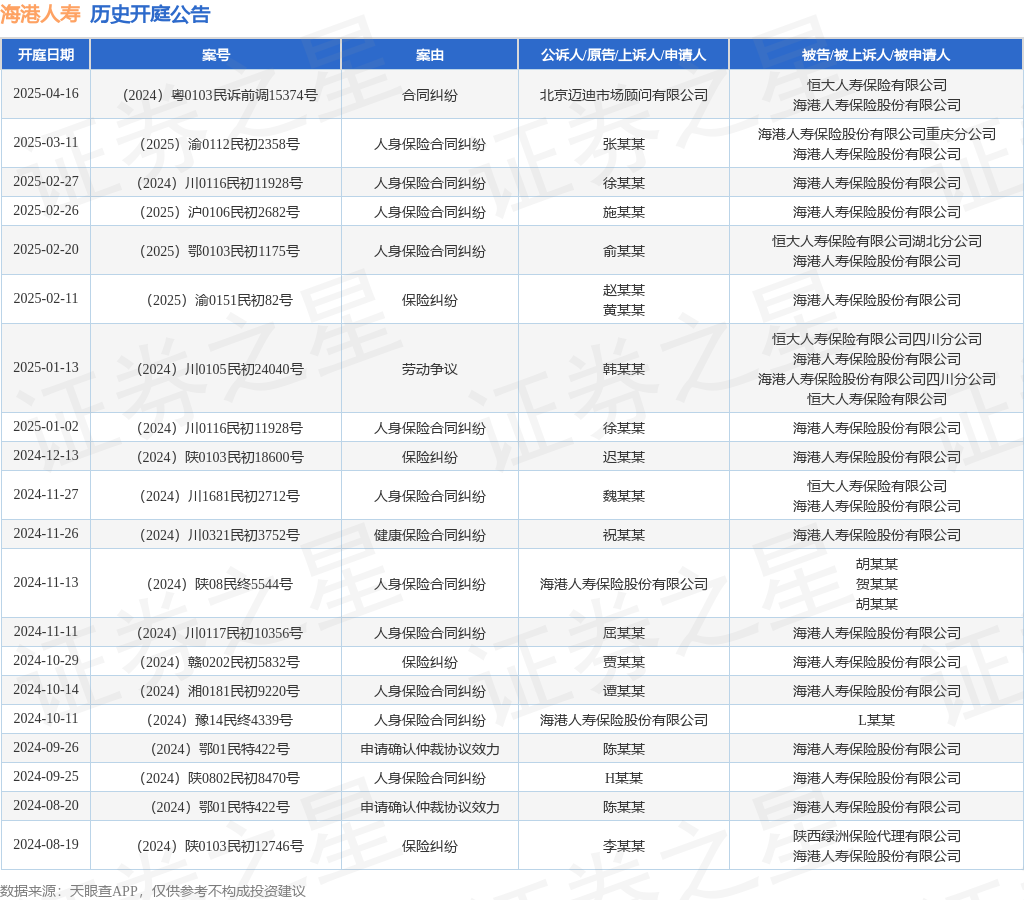
Task: Click case number 川0117民初10356号
Action: pyautogui.click(x=220, y=634)
